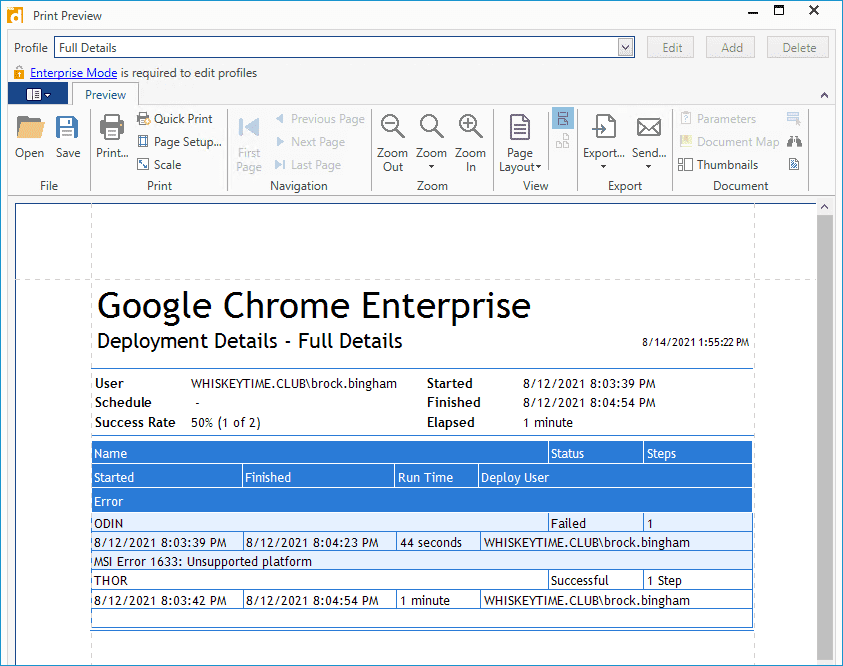The image size is (843, 666).
Task: Jump to Last Page
Action: point(308,164)
